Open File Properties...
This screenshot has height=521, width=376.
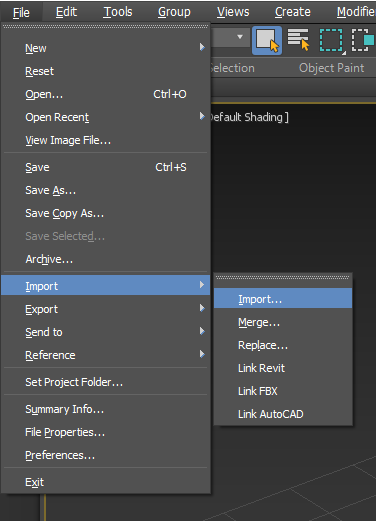coord(106,432)
